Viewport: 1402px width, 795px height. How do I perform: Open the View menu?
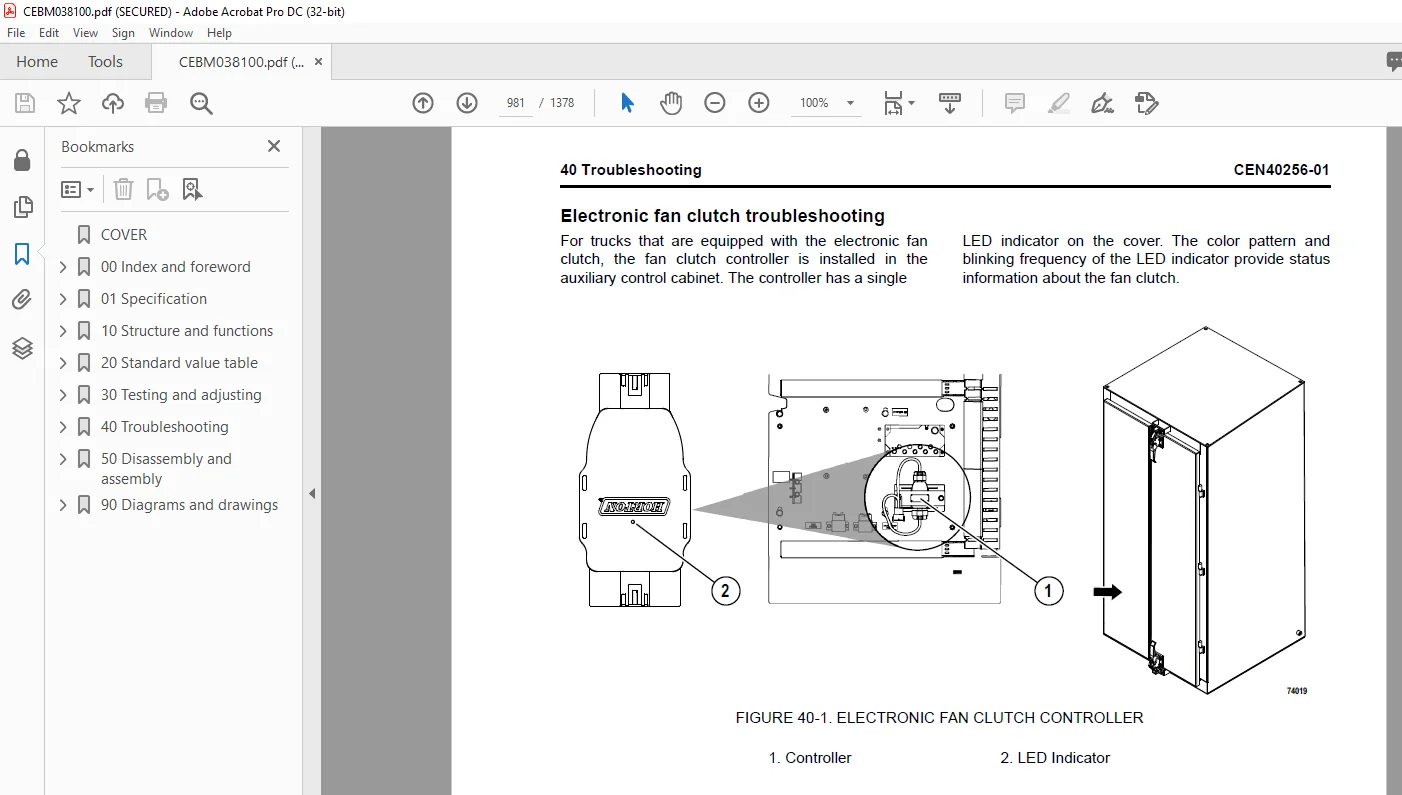(x=85, y=33)
